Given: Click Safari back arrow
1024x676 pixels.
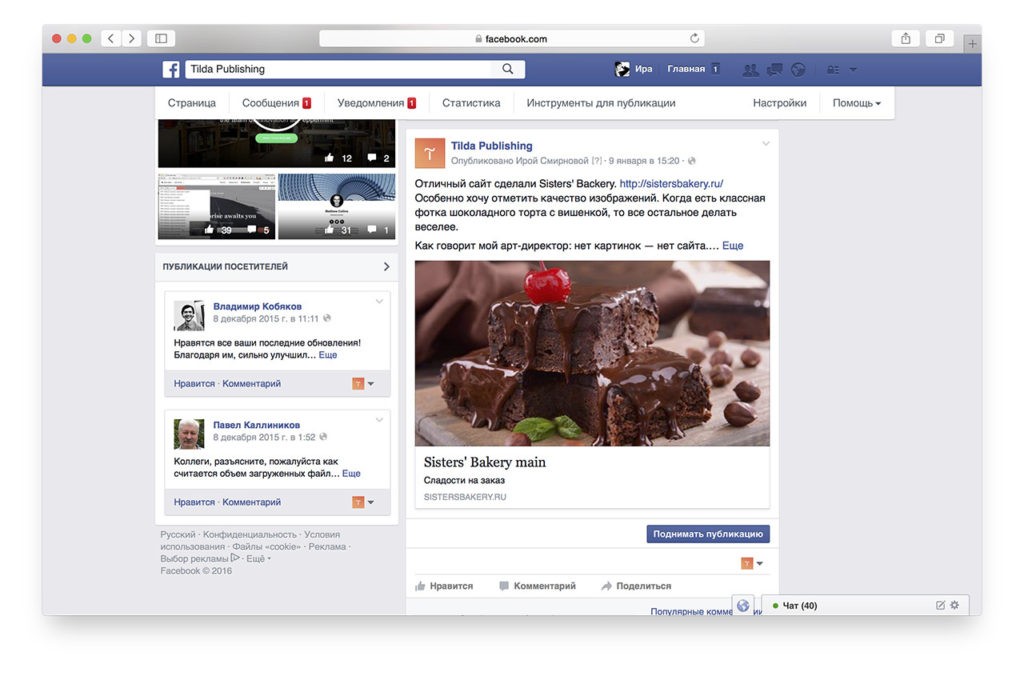Looking at the screenshot, I should (x=111, y=39).
